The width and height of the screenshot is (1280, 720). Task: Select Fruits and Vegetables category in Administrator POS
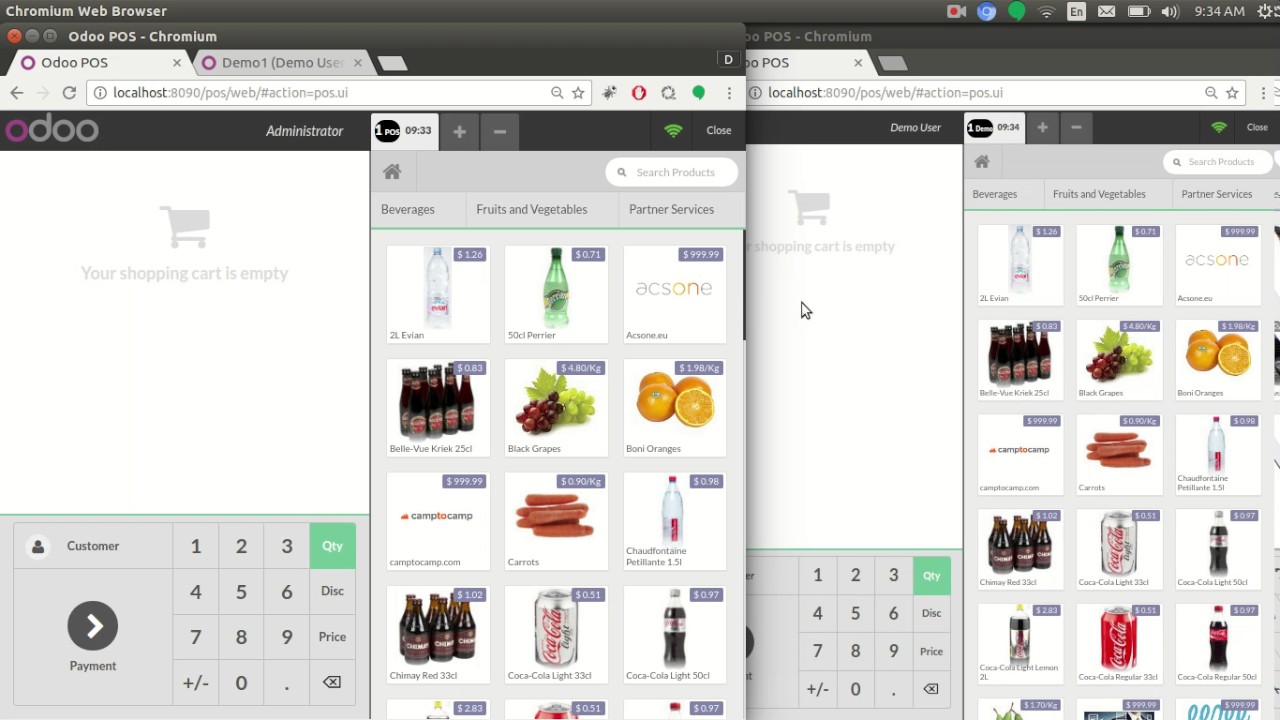(x=532, y=209)
